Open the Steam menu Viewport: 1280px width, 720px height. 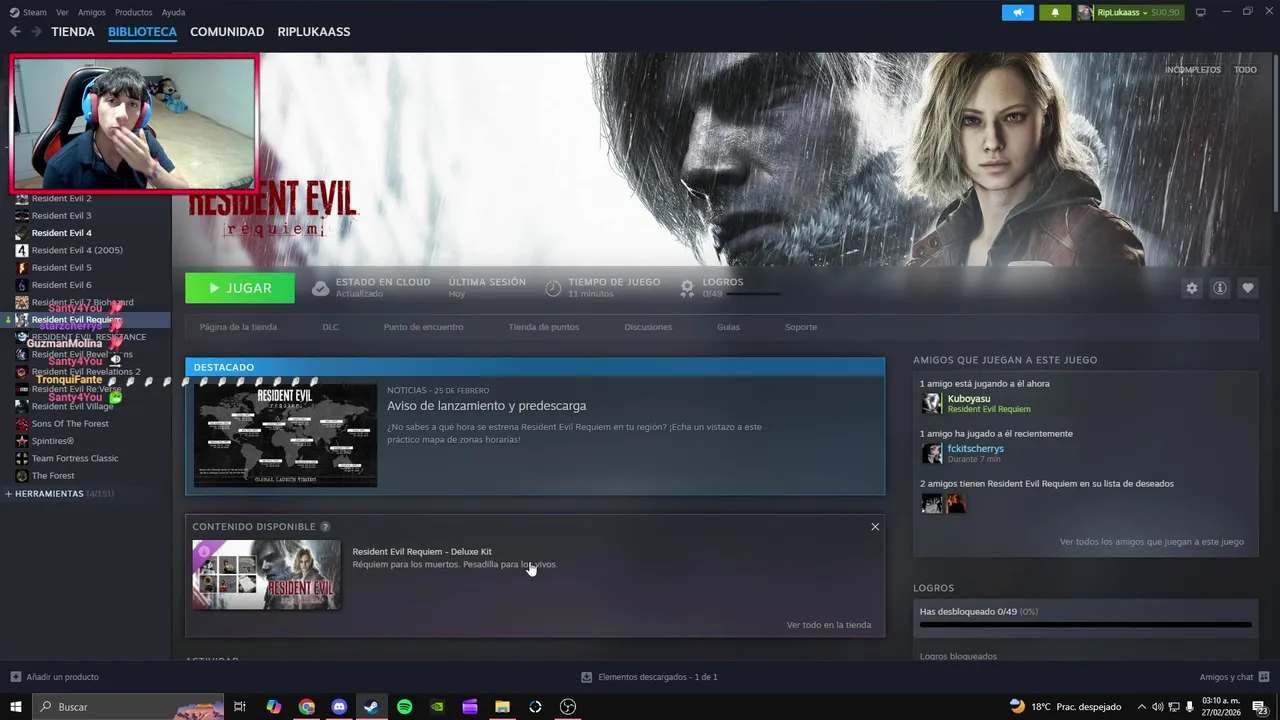(28, 12)
